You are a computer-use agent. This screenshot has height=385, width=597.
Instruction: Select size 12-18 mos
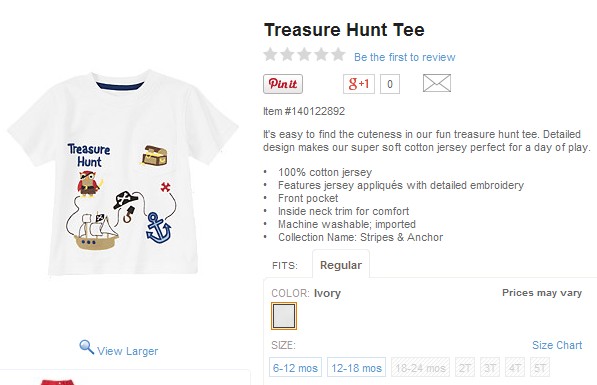click(356, 367)
